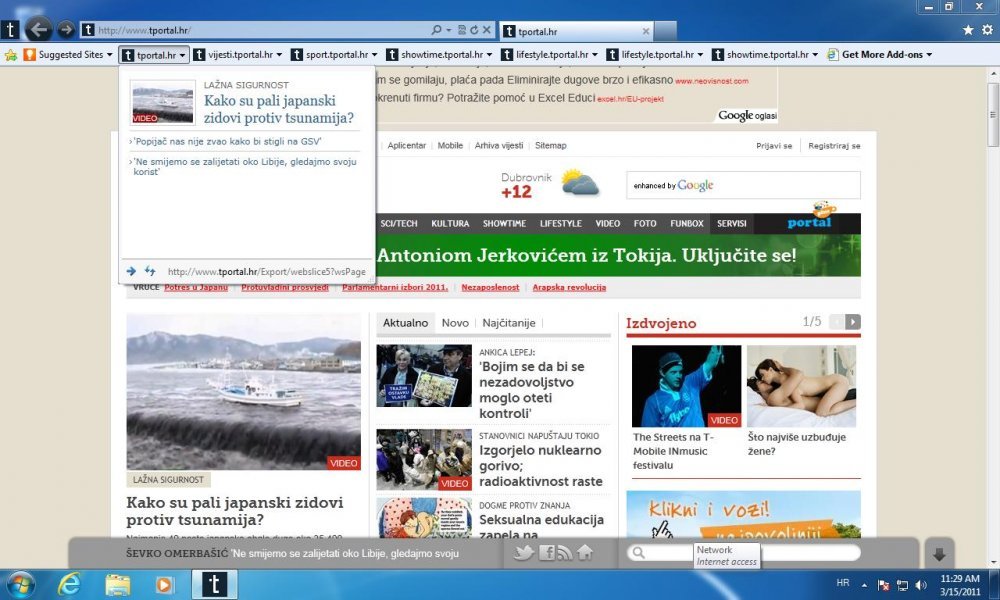Open the address bar autocomplete dropdown arrow
Viewport: 1000px width, 600px height.
point(449,30)
